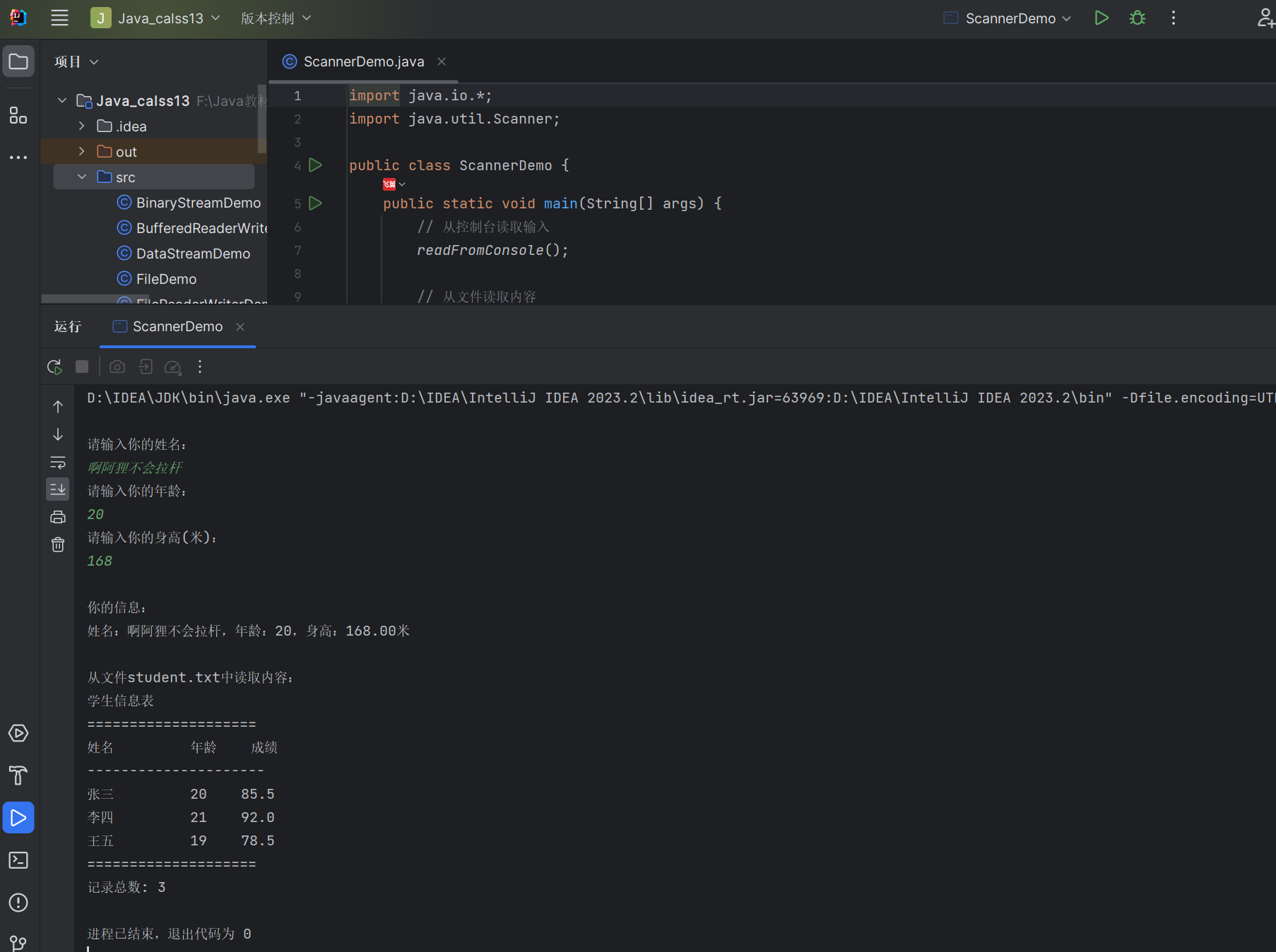Screen dimensions: 1276x952
Task: Toggle soft-wrap in console output
Action: click(x=58, y=463)
